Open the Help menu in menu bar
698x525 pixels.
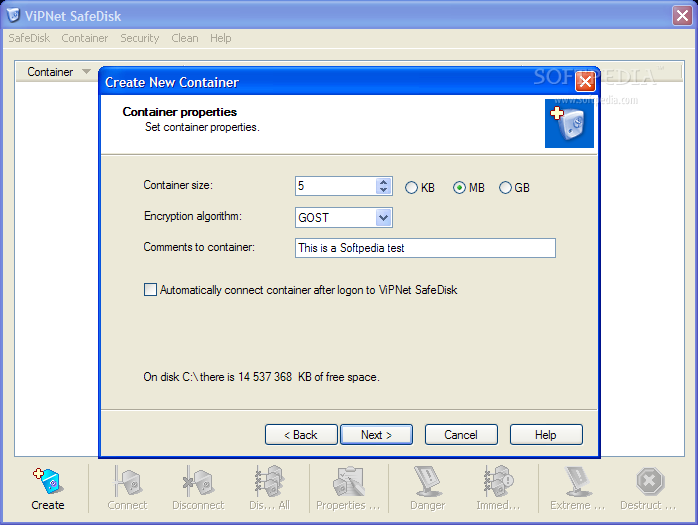[x=220, y=38]
